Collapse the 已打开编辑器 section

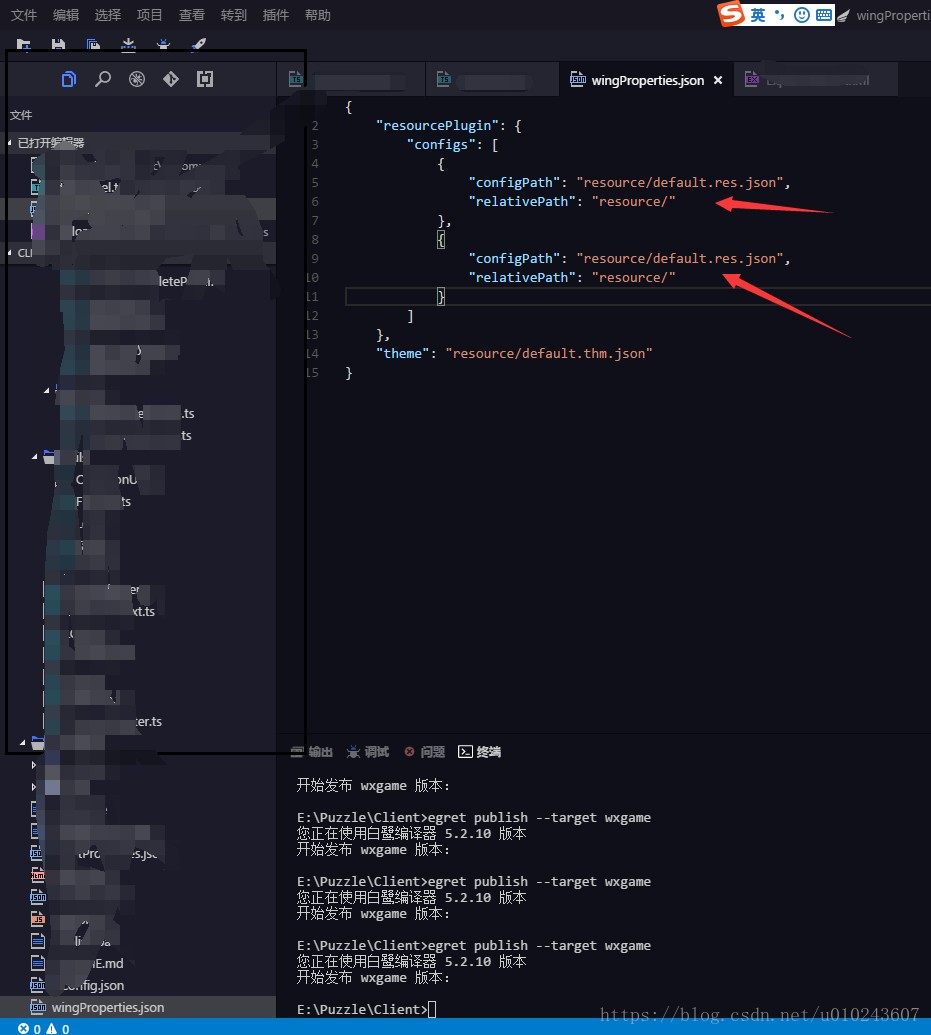coord(10,143)
